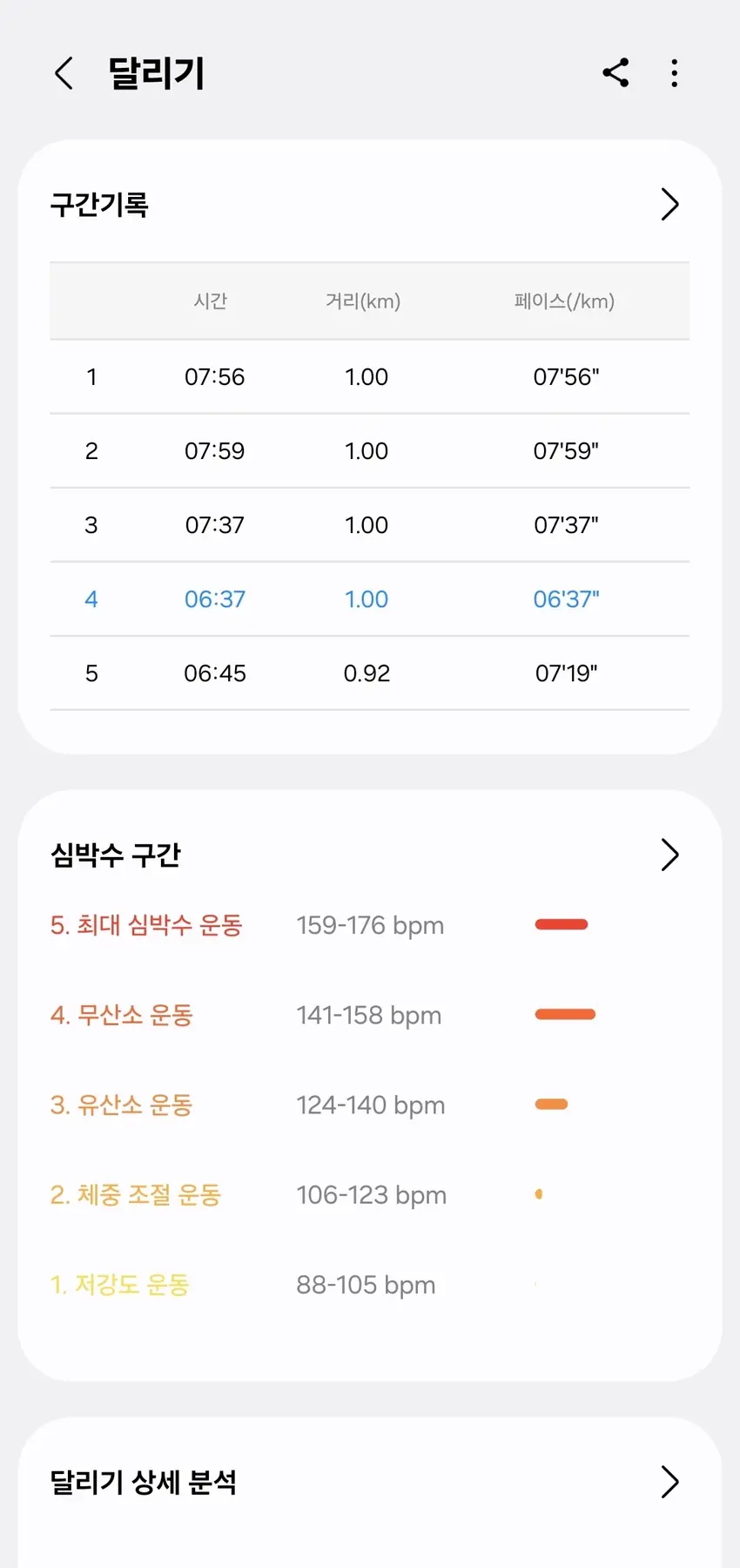Tap lap 5 pace 07'19"
Image resolution: width=740 pixels, height=1568 pixels.
(566, 673)
